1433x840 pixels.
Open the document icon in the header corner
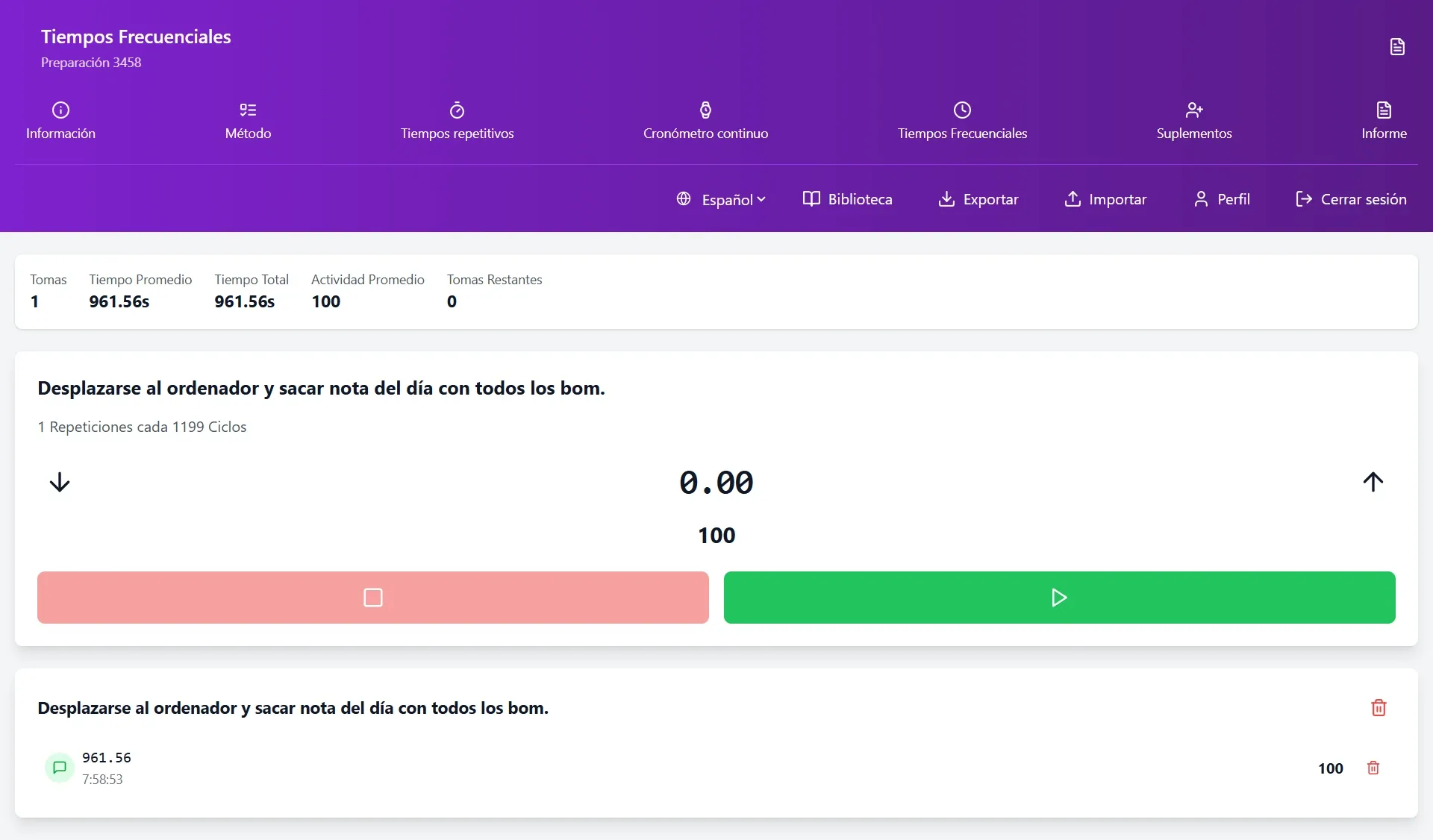pyautogui.click(x=1397, y=47)
